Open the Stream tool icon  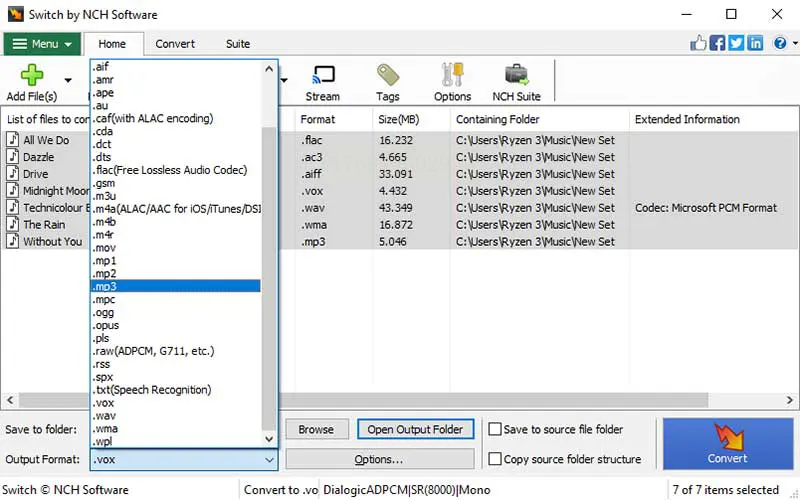point(322,76)
